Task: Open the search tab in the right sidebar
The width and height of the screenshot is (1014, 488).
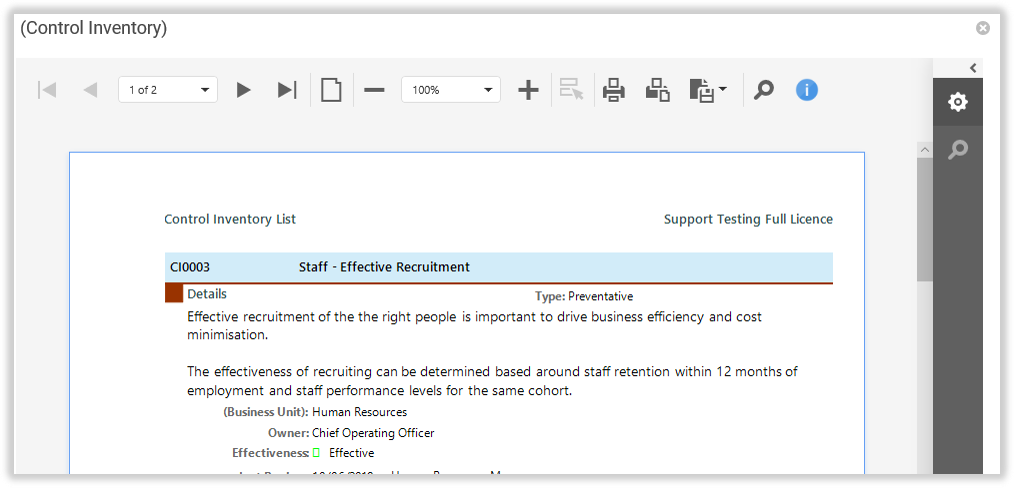Action: click(x=957, y=150)
